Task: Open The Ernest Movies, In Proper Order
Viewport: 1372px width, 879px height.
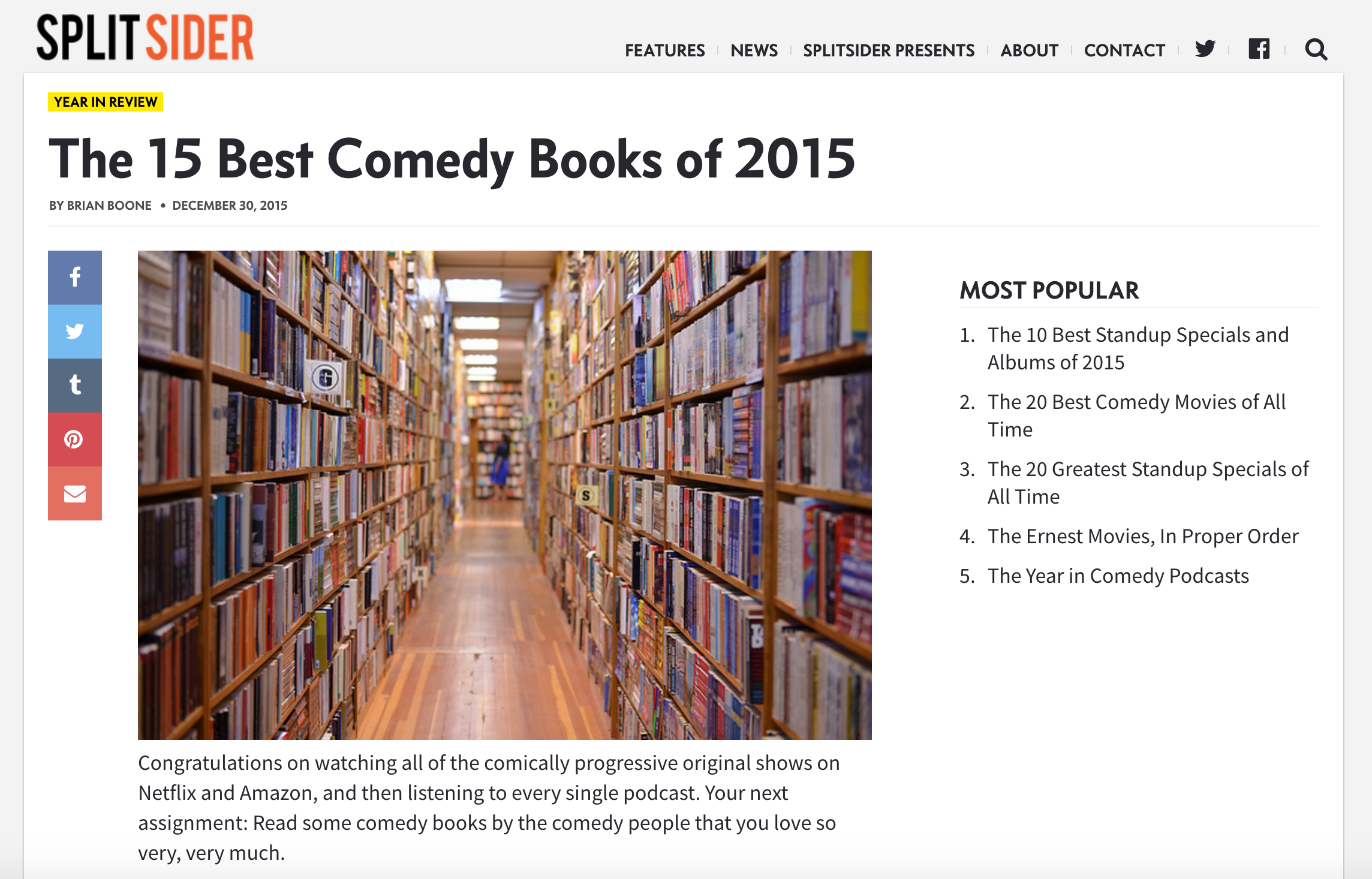Action: tap(1142, 536)
